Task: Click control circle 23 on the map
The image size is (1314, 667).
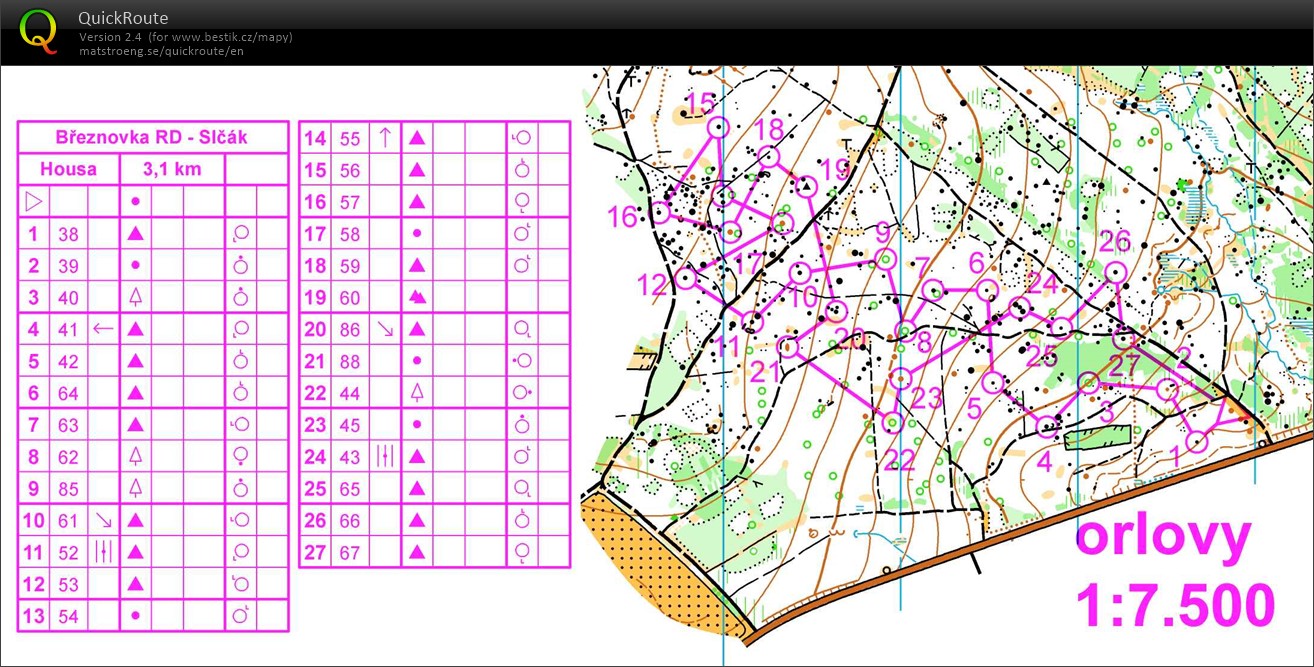Action: click(900, 377)
